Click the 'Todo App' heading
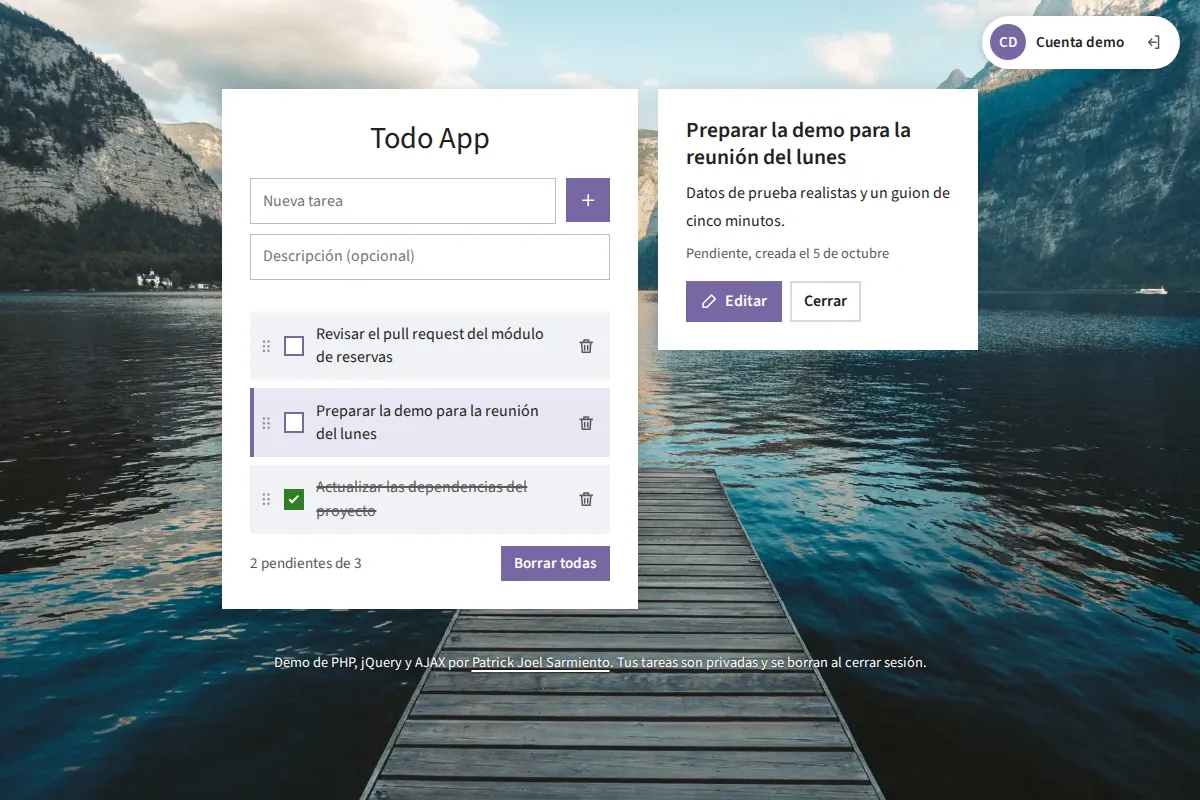The image size is (1200, 800). click(x=430, y=138)
